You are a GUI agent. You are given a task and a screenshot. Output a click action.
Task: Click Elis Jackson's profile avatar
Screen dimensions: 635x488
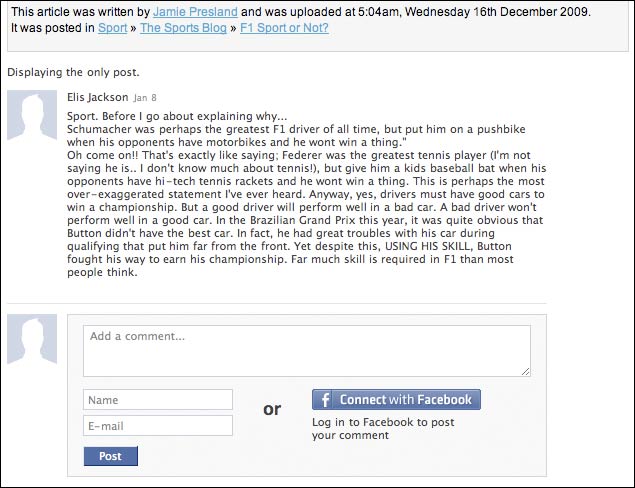(32, 115)
